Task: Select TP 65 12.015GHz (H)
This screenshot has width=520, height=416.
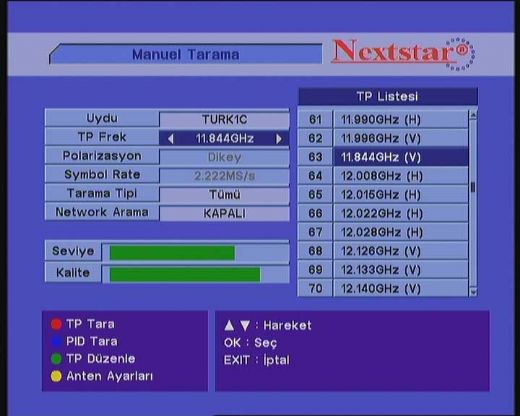Action: [x=383, y=195]
